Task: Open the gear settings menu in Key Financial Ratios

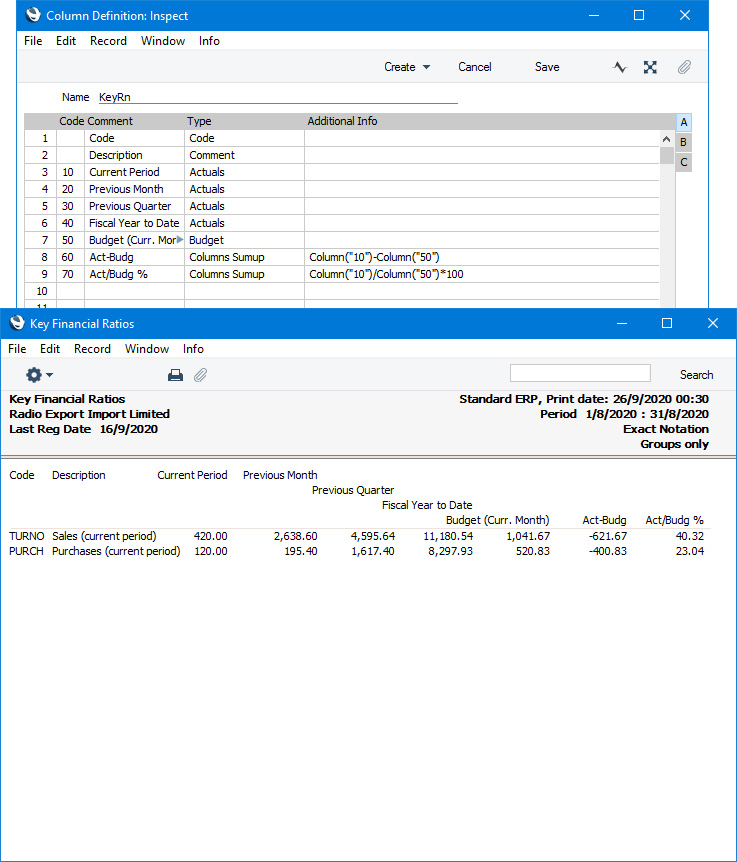Action: click(x=39, y=375)
